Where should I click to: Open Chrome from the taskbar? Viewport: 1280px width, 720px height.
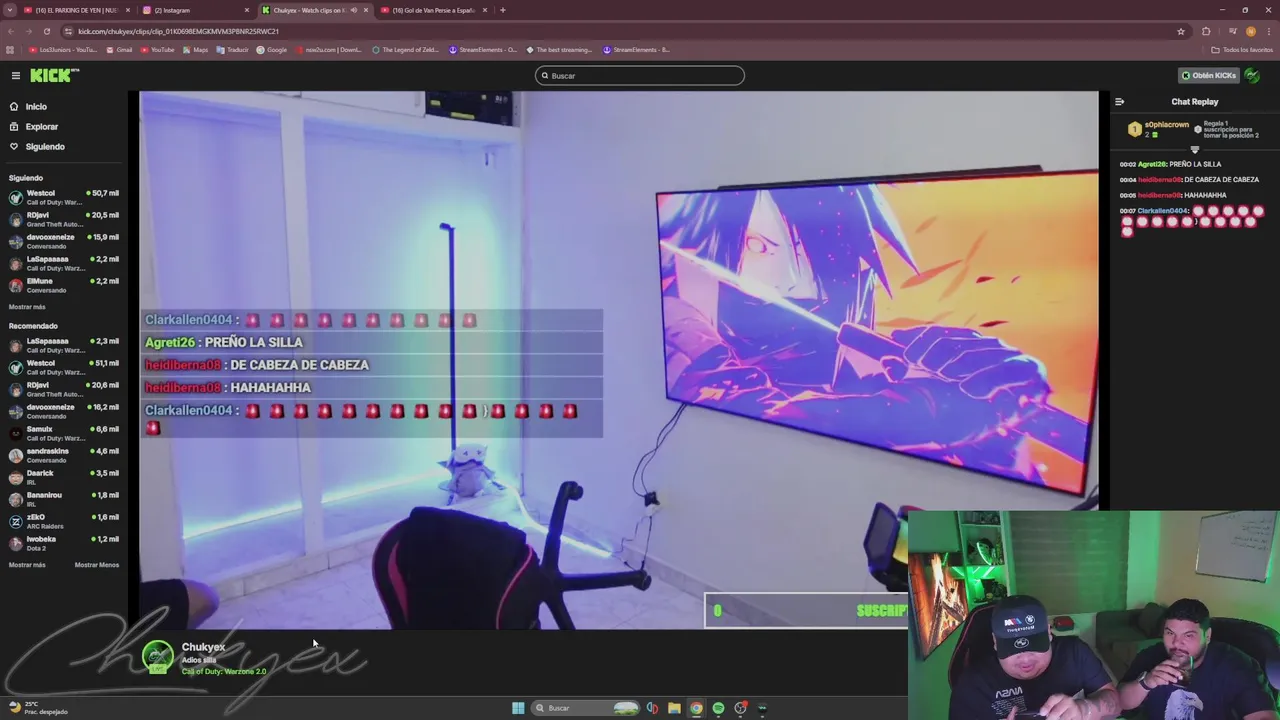tap(696, 708)
